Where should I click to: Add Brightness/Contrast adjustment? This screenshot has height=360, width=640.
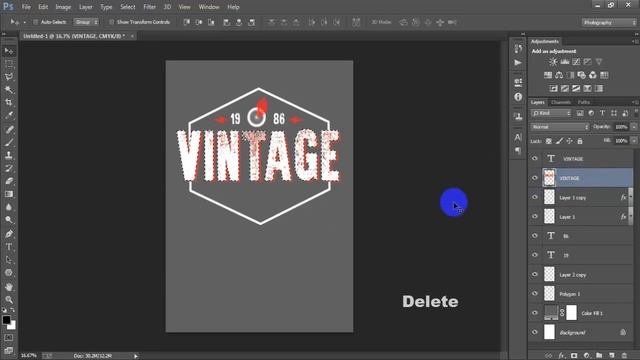point(553,62)
